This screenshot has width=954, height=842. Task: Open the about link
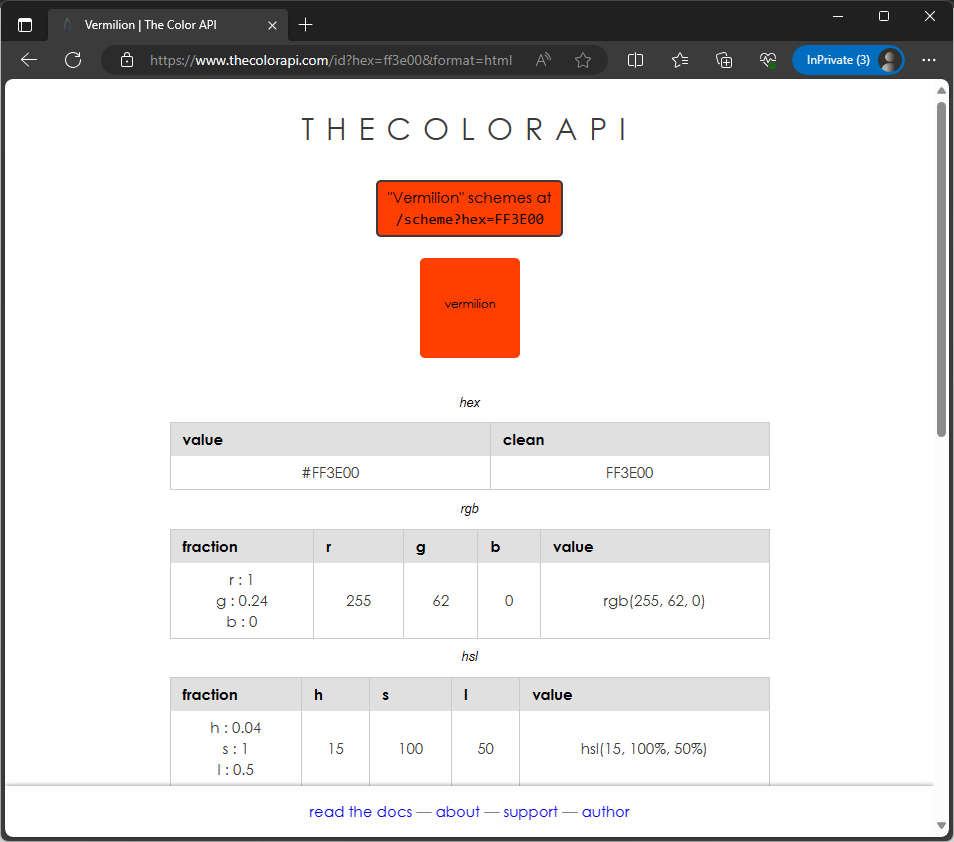click(458, 812)
